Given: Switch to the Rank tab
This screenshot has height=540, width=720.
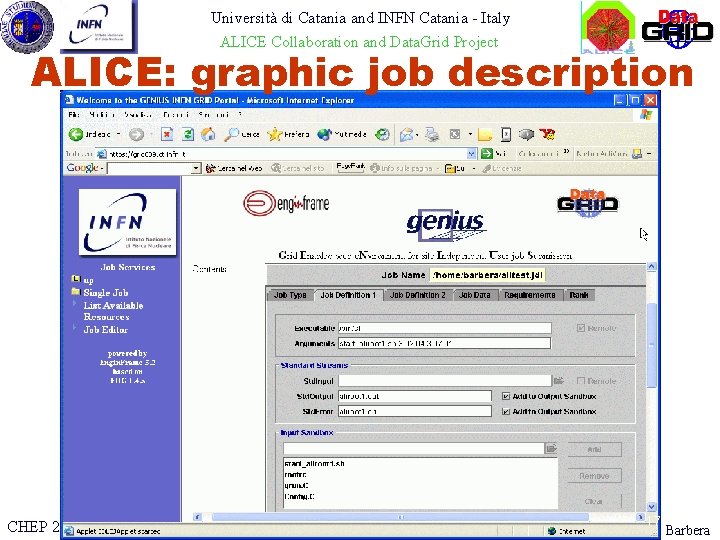Looking at the screenshot, I should pos(579,295).
